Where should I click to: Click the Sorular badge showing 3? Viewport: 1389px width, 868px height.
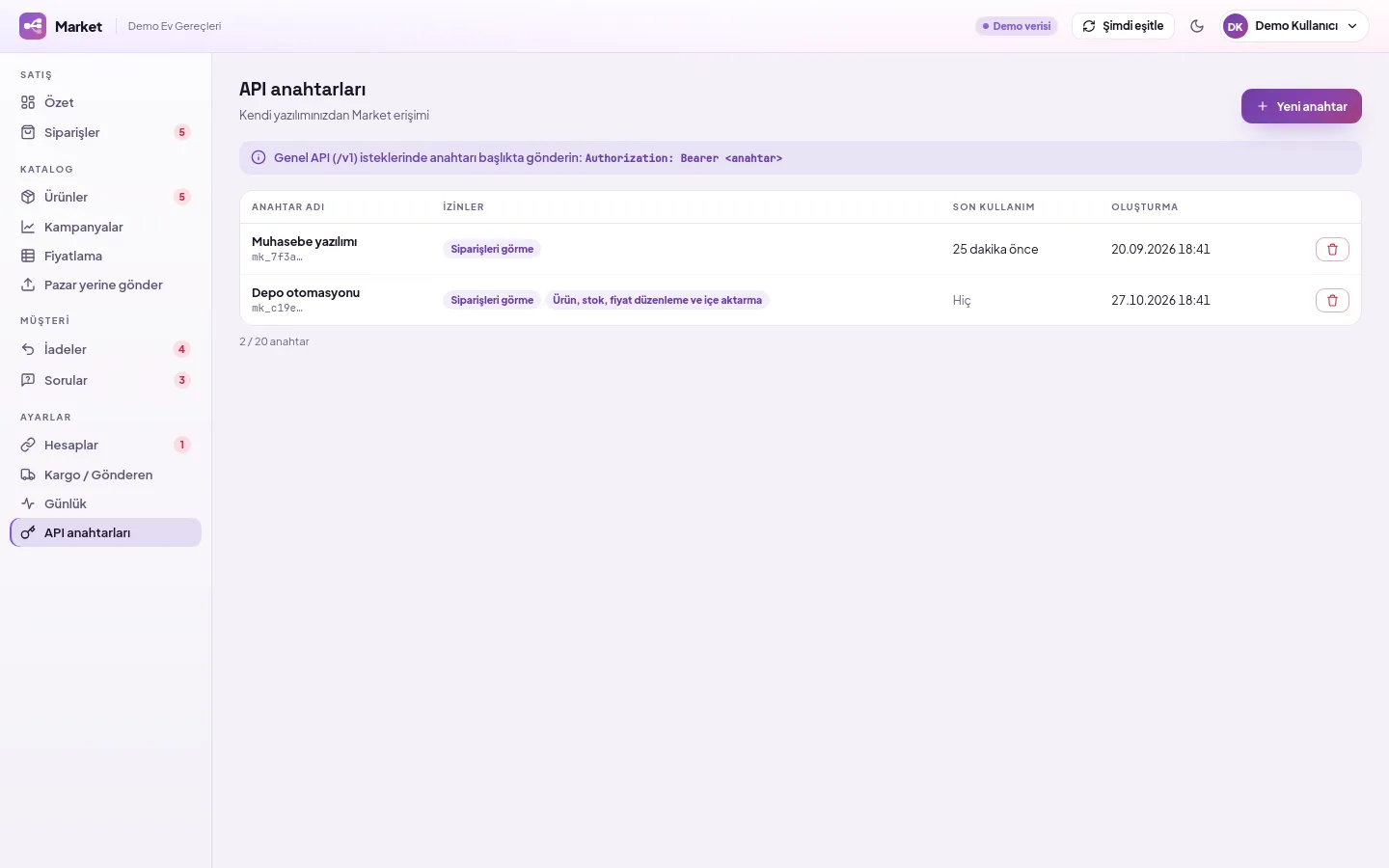point(181,380)
